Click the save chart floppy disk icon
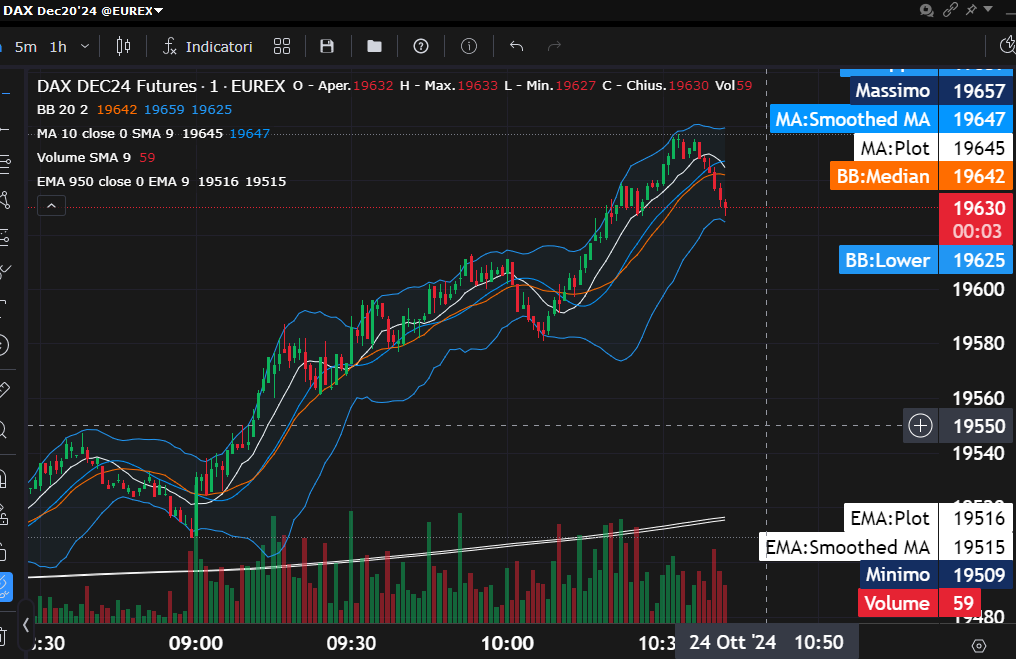Viewport: 1016px width, 659px height. tap(327, 46)
